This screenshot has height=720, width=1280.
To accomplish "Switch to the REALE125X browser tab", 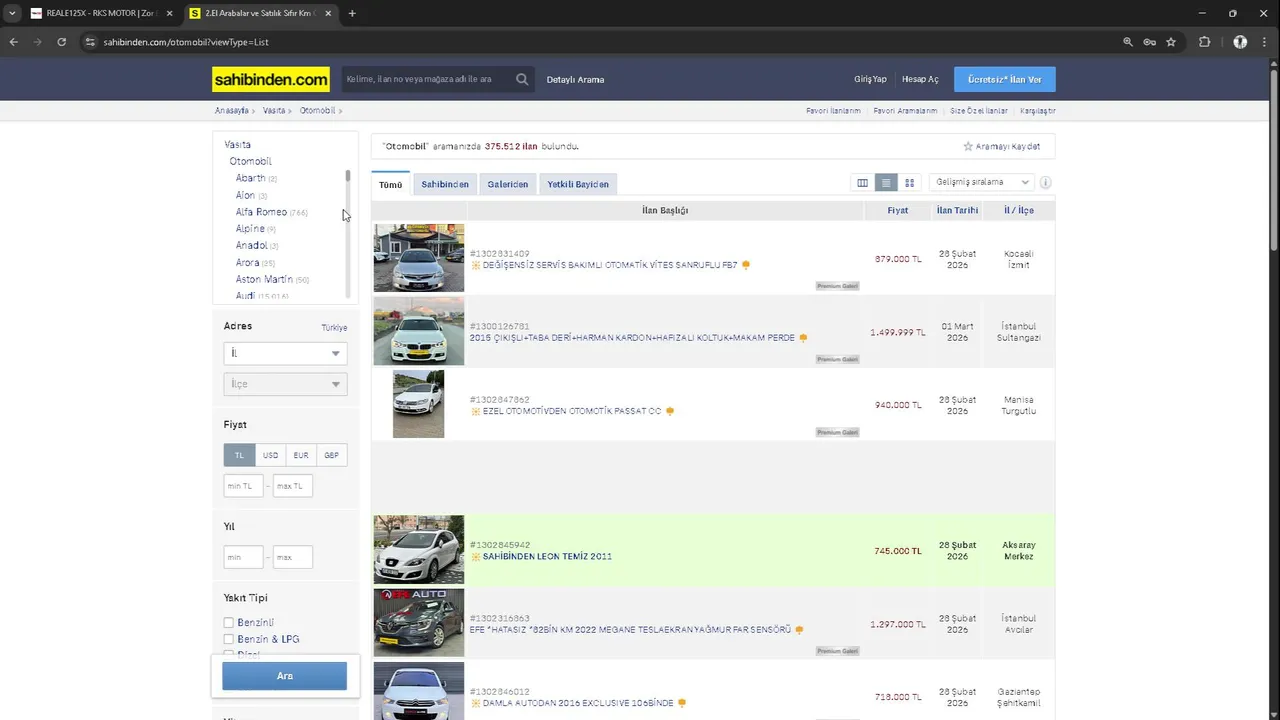I will [x=100, y=14].
